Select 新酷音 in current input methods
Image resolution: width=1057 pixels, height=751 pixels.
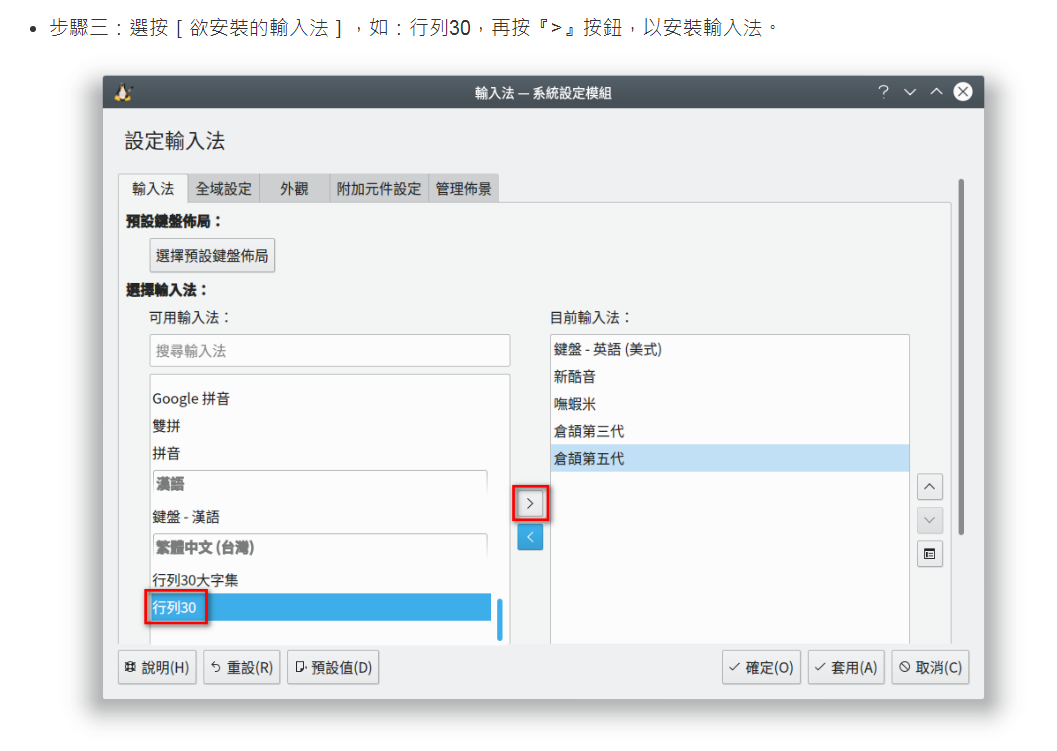coord(730,377)
